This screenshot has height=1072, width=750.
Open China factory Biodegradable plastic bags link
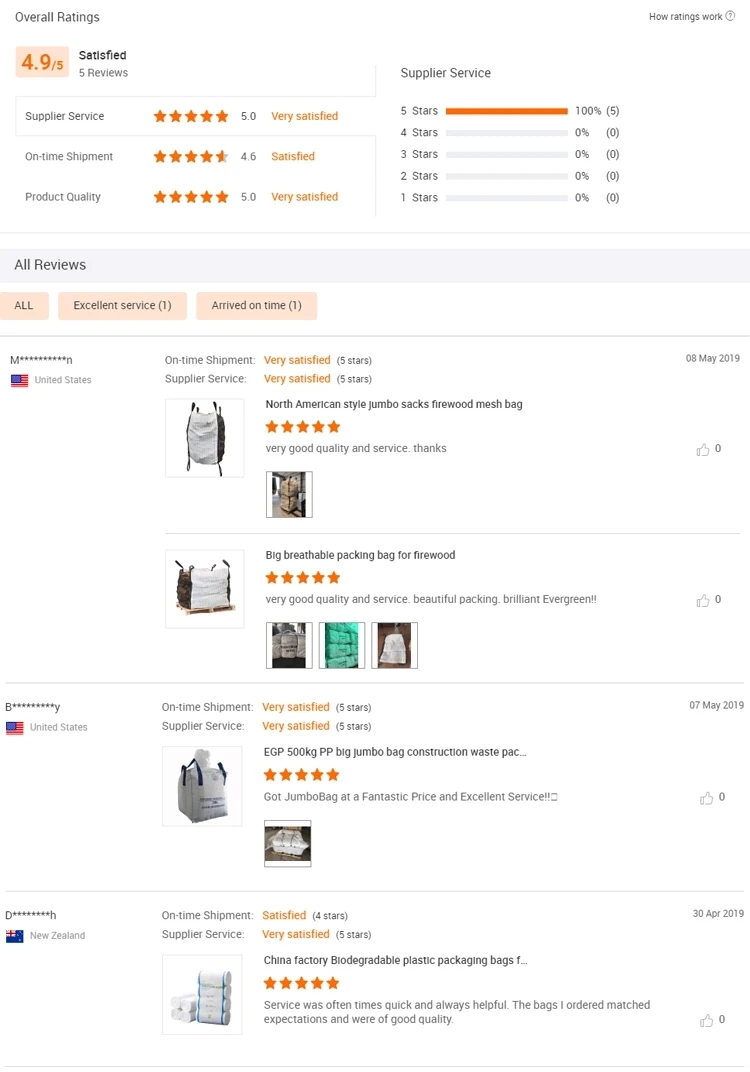(x=394, y=961)
